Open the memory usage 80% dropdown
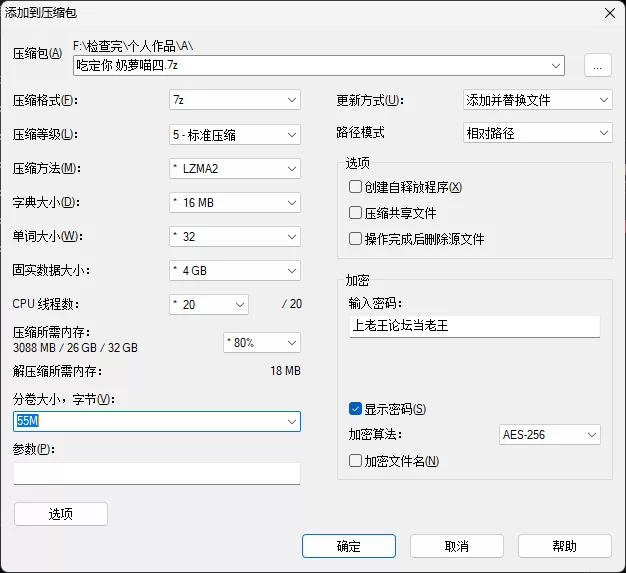This screenshot has height=573, width=626. [262, 343]
